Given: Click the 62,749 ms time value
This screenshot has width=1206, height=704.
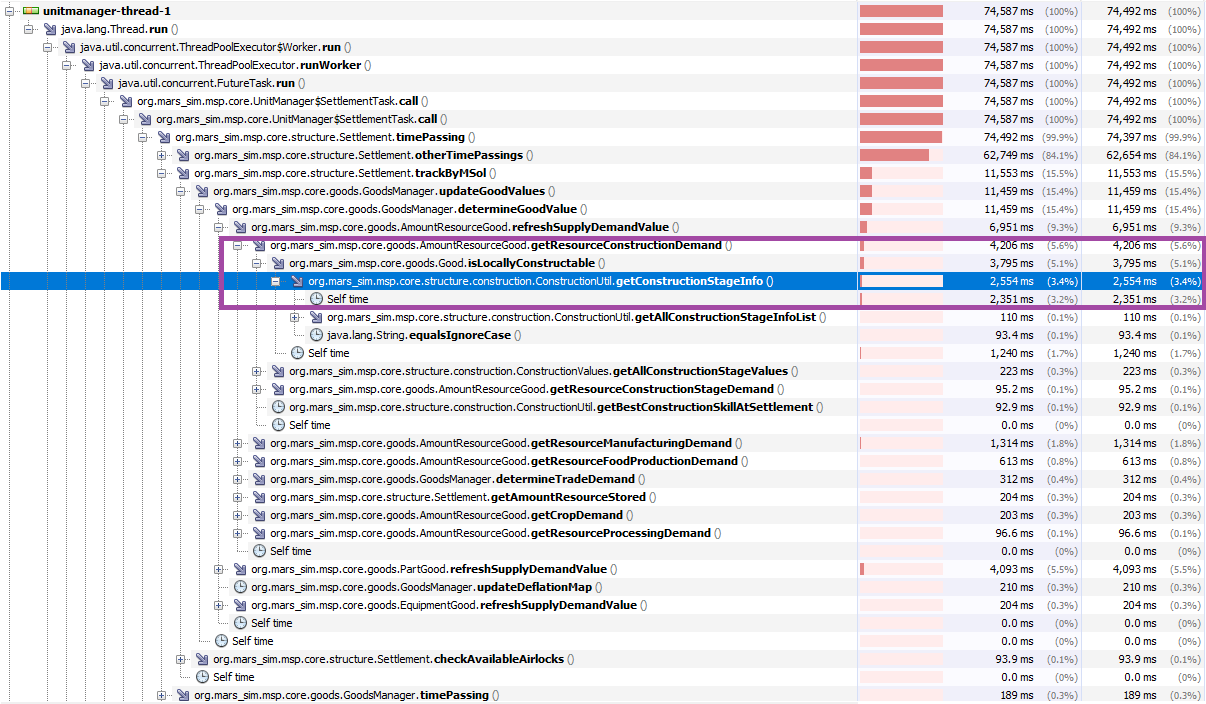Looking at the screenshot, I should click(1006, 155).
